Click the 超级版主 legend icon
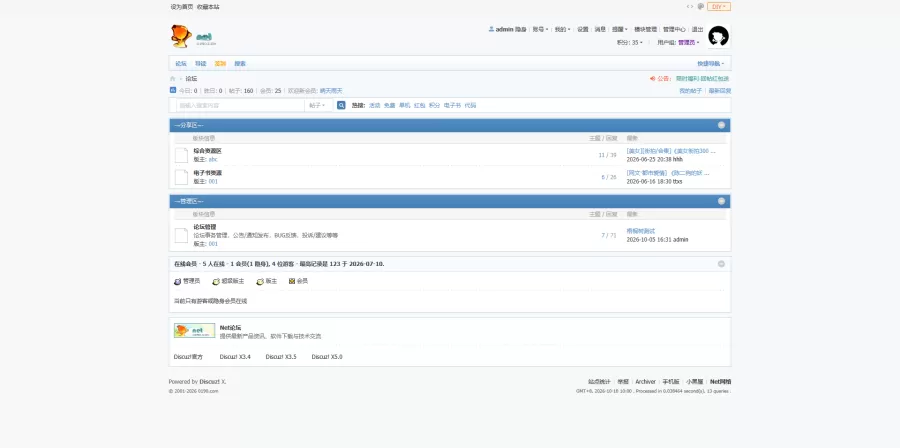The height and width of the screenshot is (448, 900). click(x=216, y=282)
